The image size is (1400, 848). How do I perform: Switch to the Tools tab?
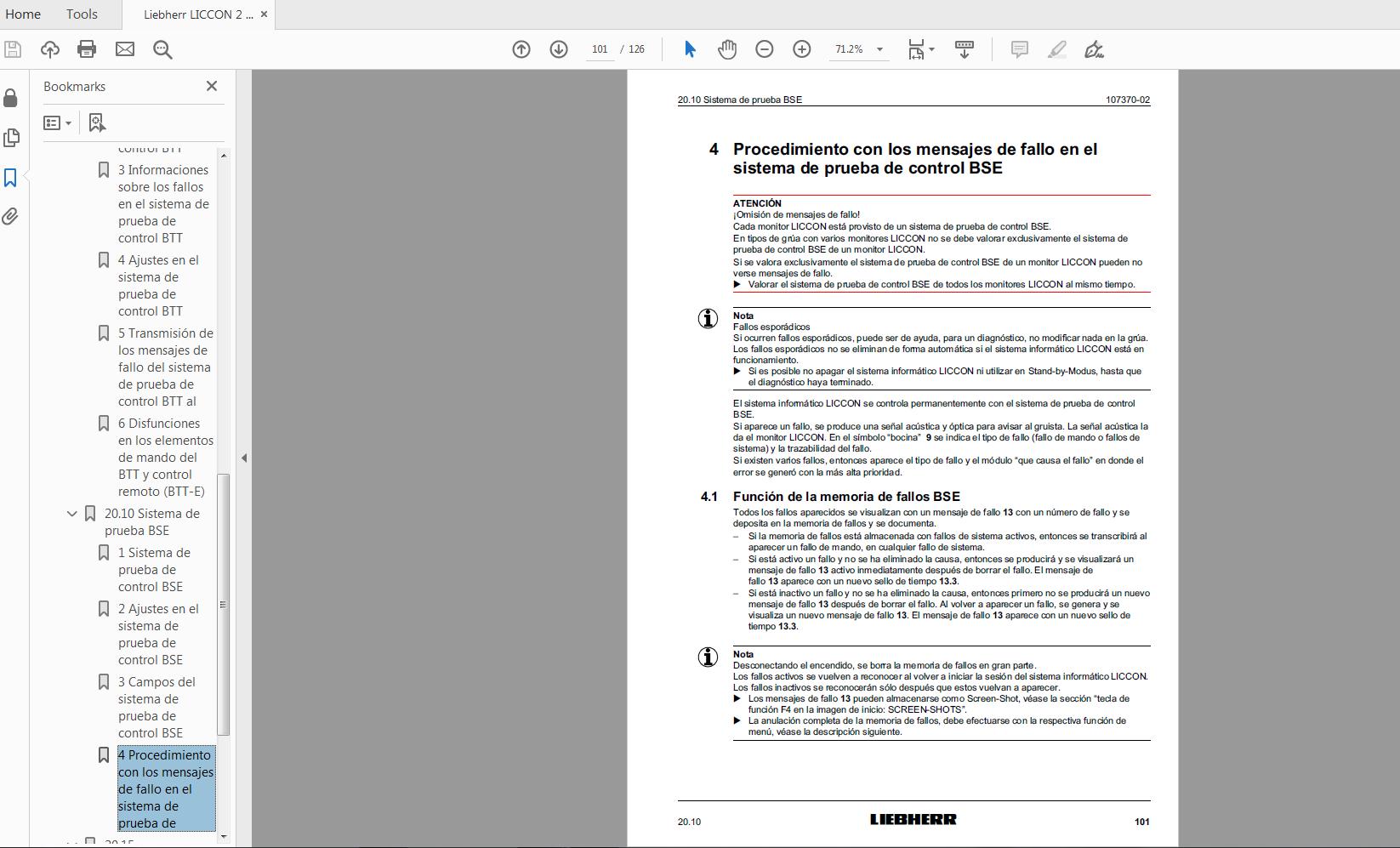click(x=81, y=14)
